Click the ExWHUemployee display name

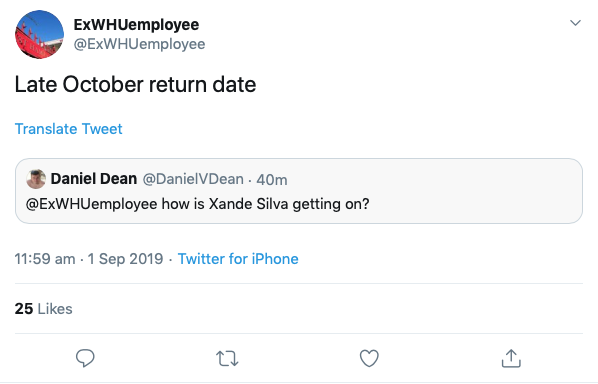pyautogui.click(x=136, y=25)
